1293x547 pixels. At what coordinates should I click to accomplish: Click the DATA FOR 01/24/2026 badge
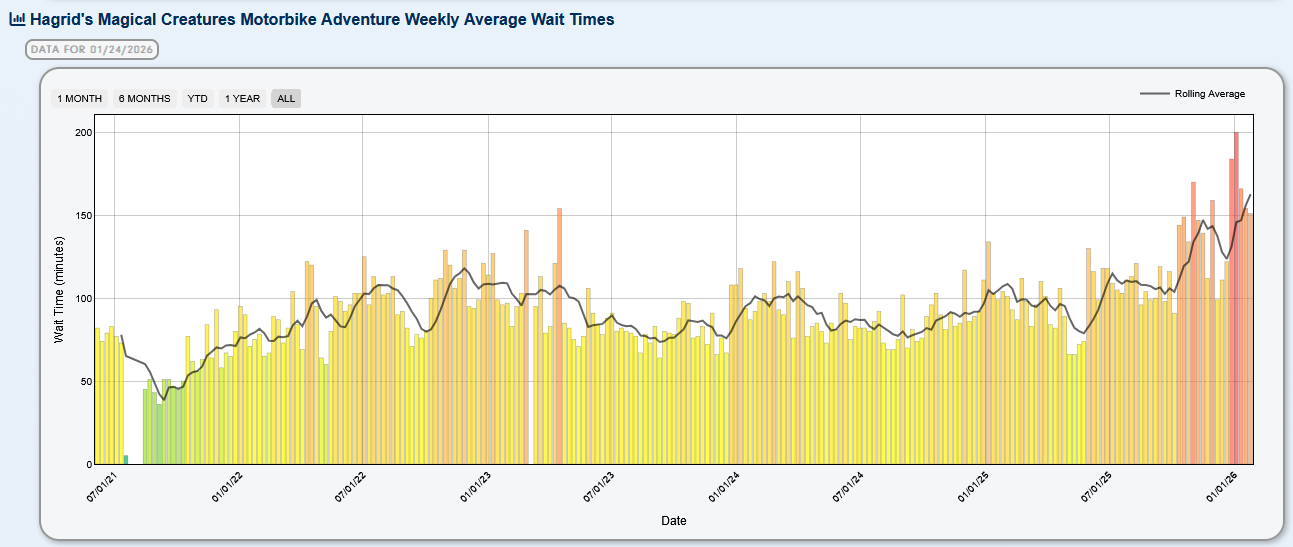[93, 49]
